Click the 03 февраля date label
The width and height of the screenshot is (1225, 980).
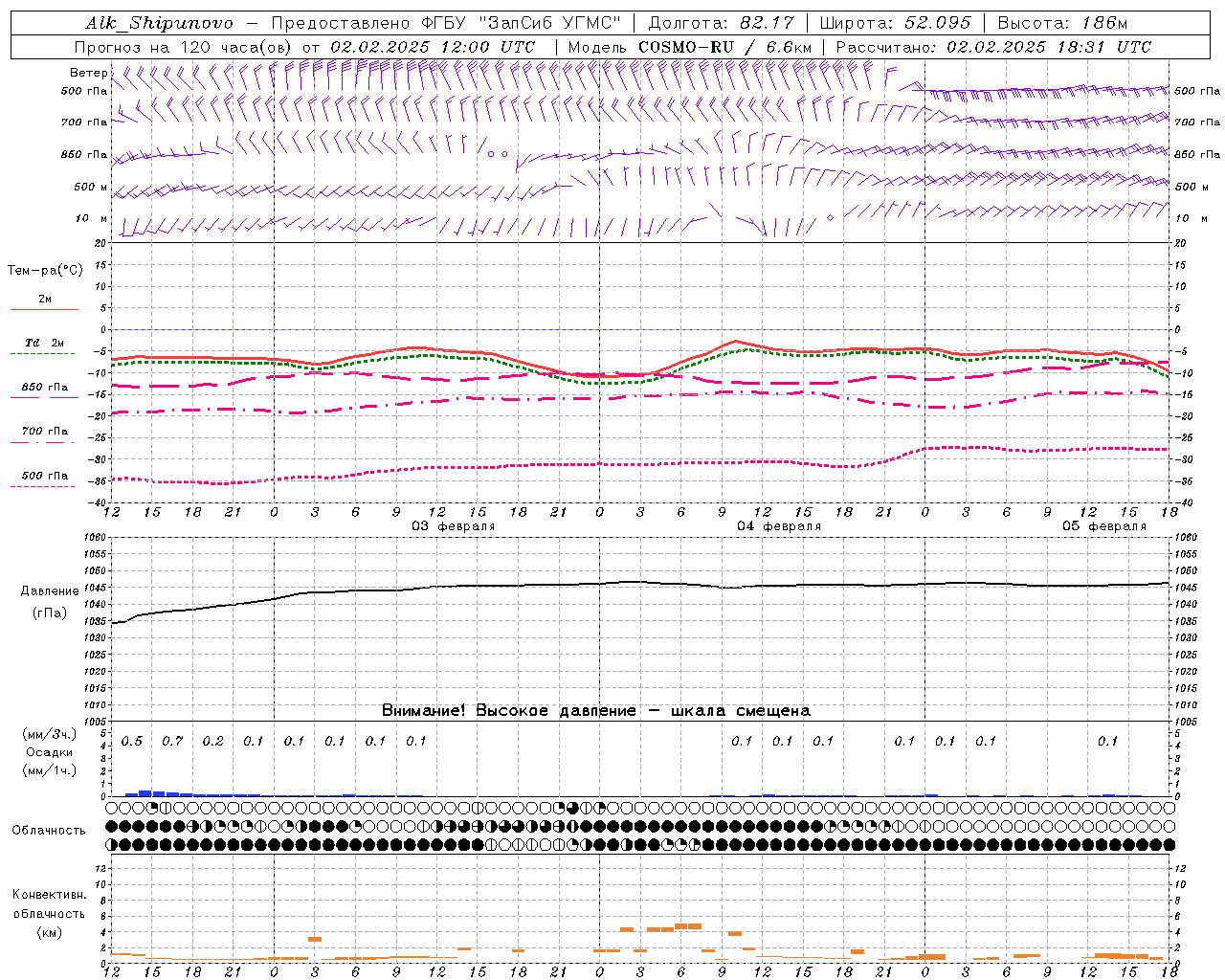[x=454, y=526]
